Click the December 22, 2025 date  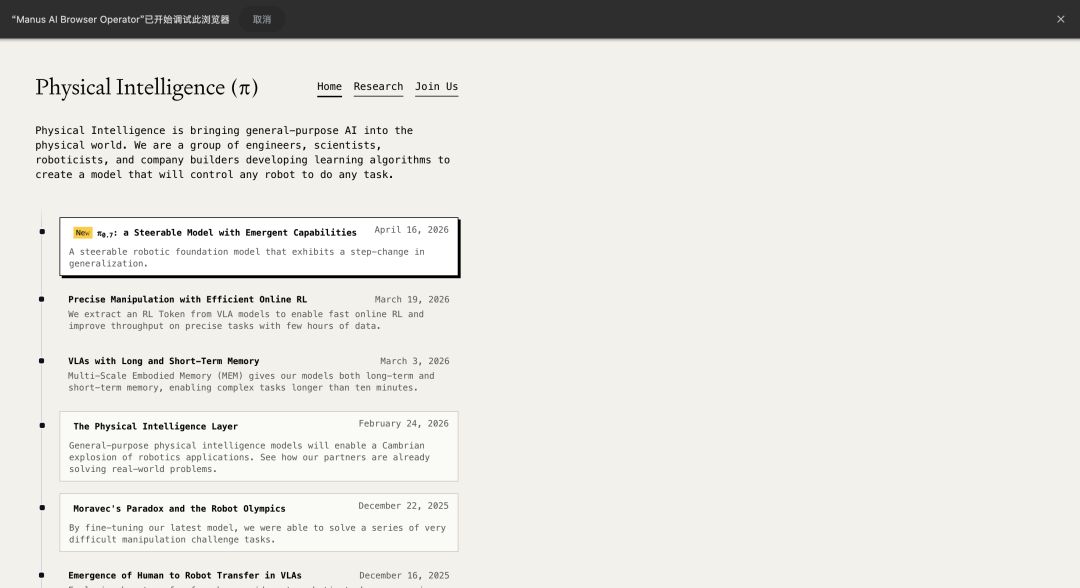404,506
